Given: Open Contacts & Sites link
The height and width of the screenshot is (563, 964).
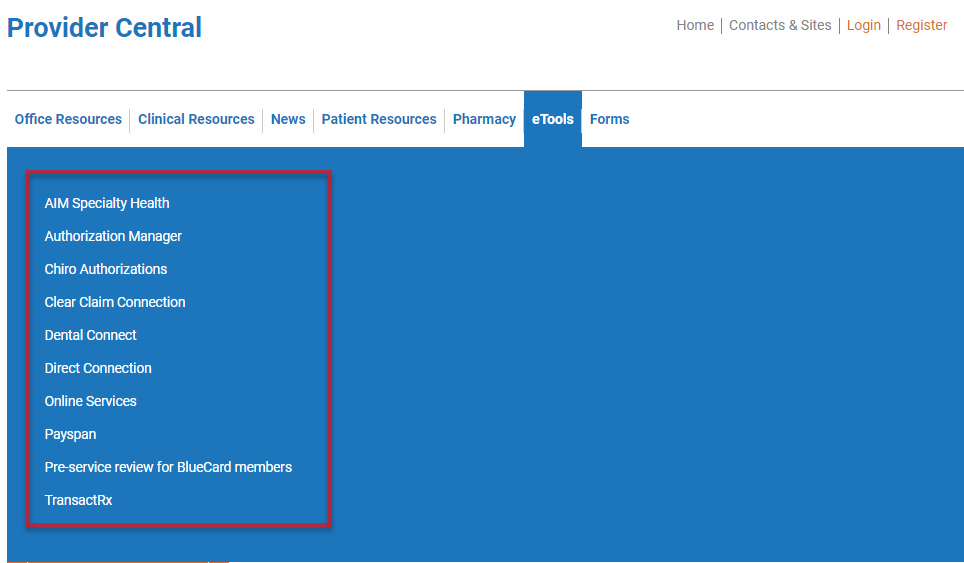Looking at the screenshot, I should (x=780, y=25).
